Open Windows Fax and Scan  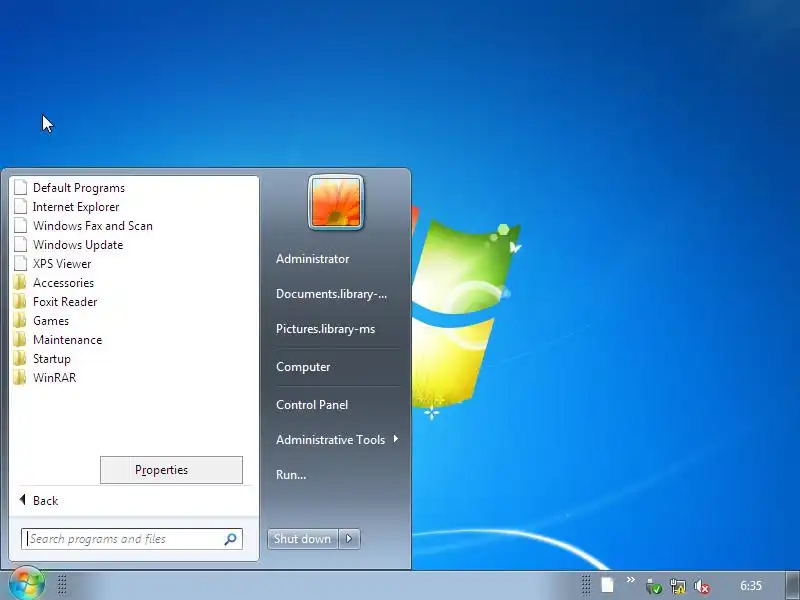point(93,226)
